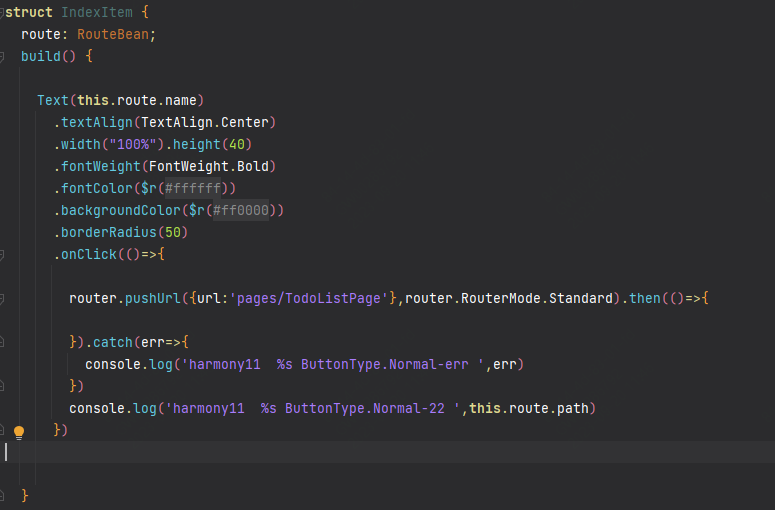Click the number 40 in height
The height and width of the screenshot is (510, 775).
237,144
